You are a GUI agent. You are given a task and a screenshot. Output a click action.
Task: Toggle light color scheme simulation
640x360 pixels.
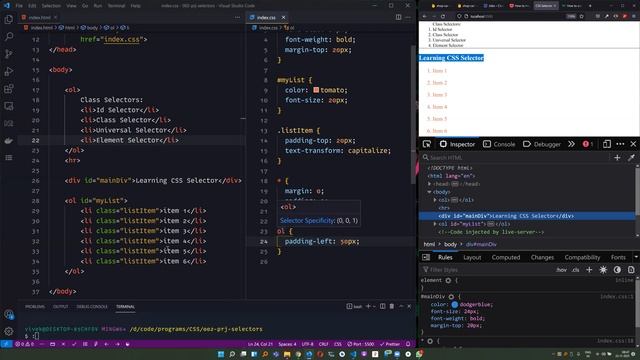[603, 270]
